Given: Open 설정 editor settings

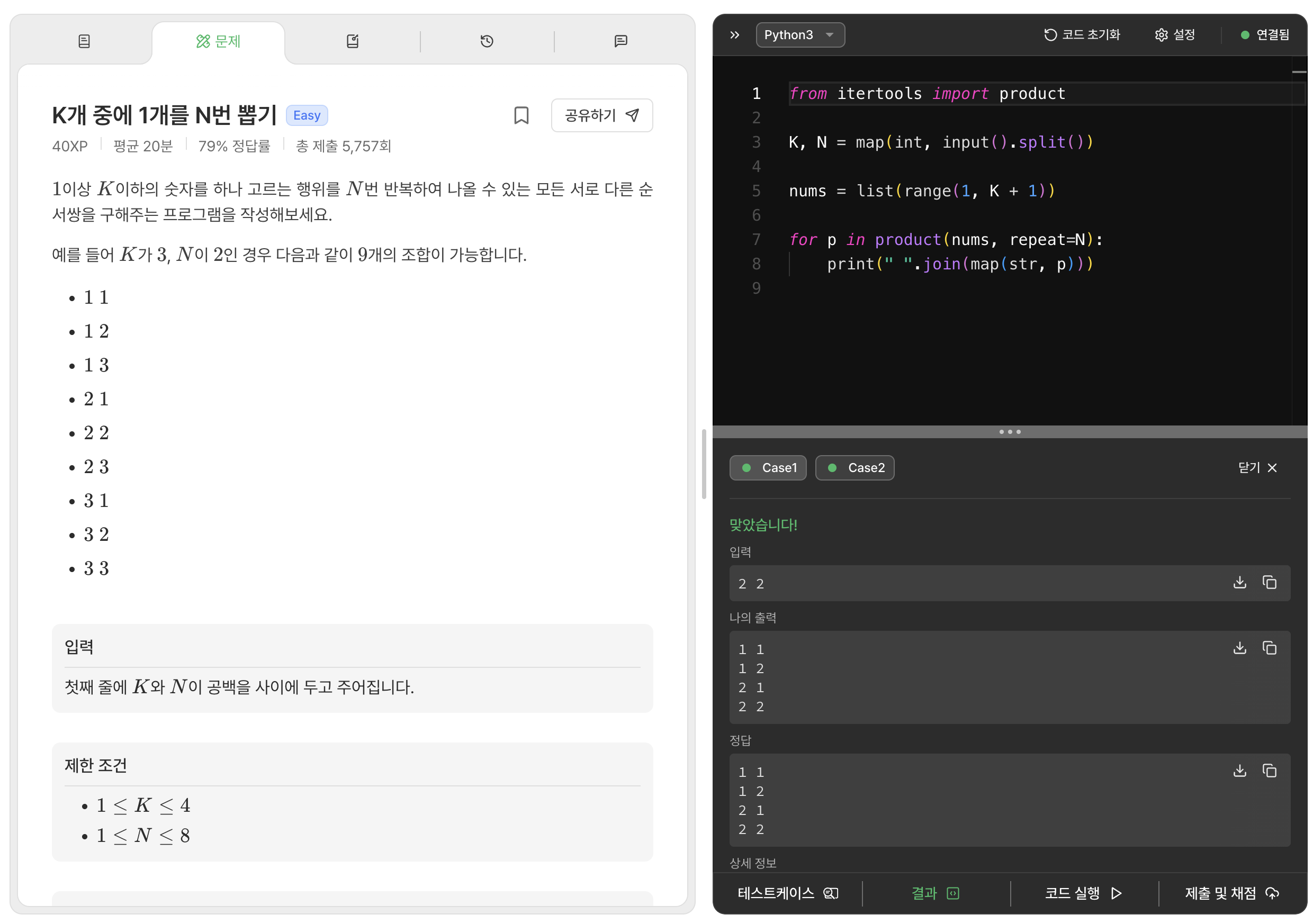Looking at the screenshot, I should [x=1175, y=35].
